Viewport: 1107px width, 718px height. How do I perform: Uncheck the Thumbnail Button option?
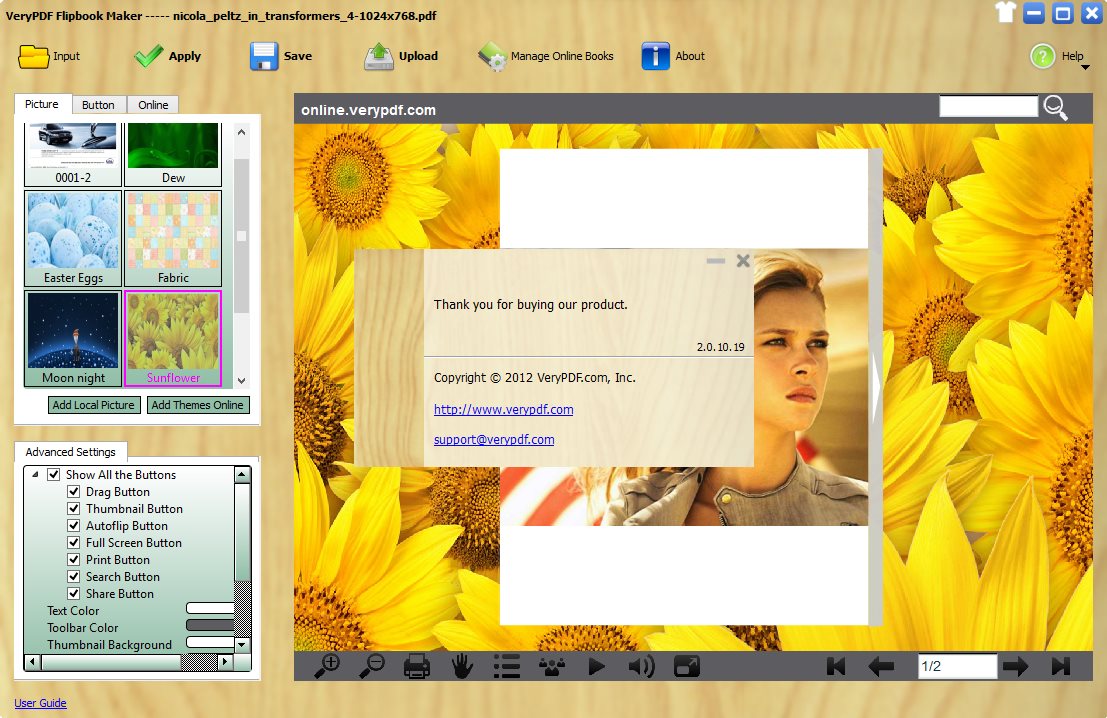73,508
